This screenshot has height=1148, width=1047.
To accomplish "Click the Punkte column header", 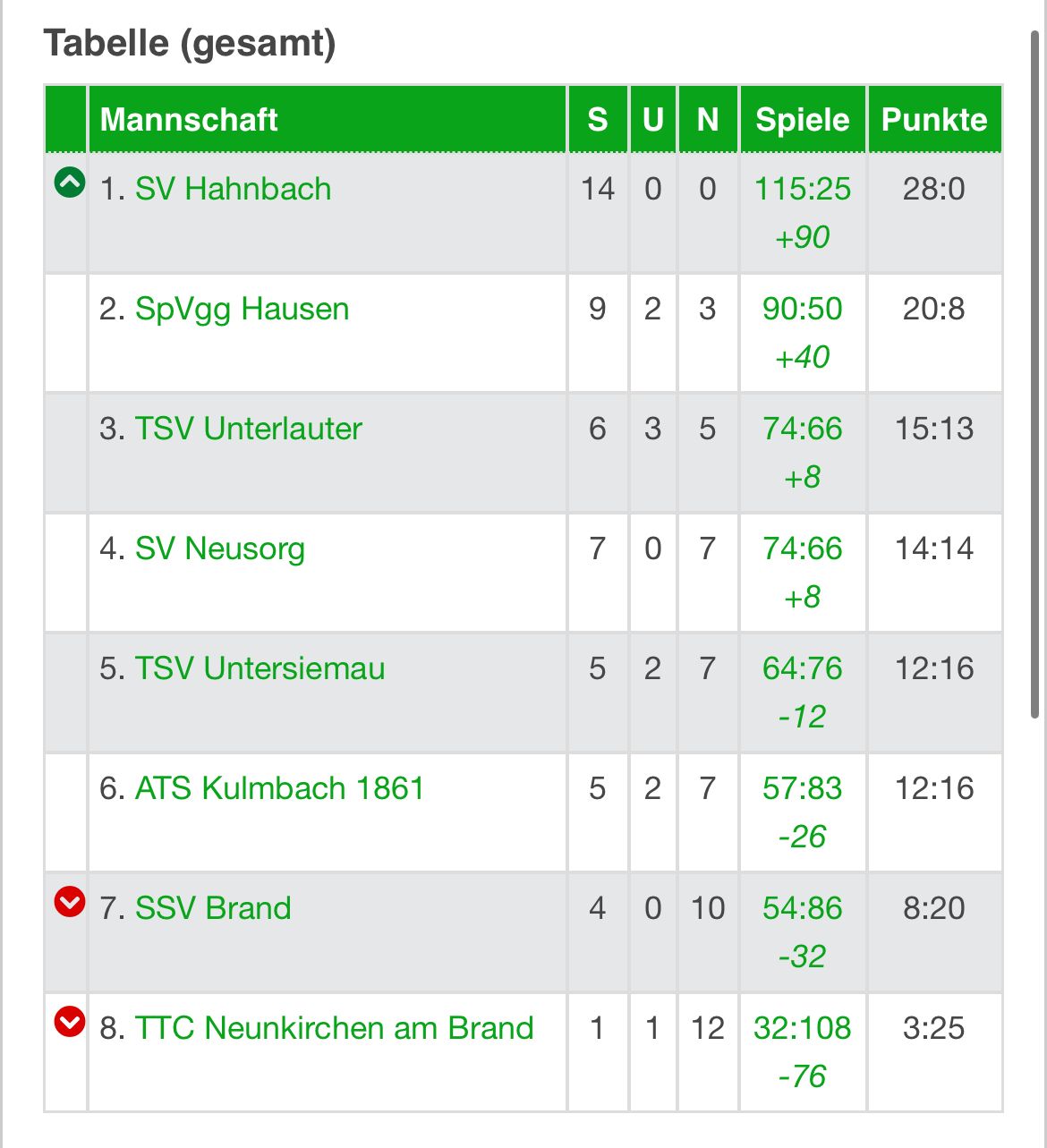I will 934,119.
